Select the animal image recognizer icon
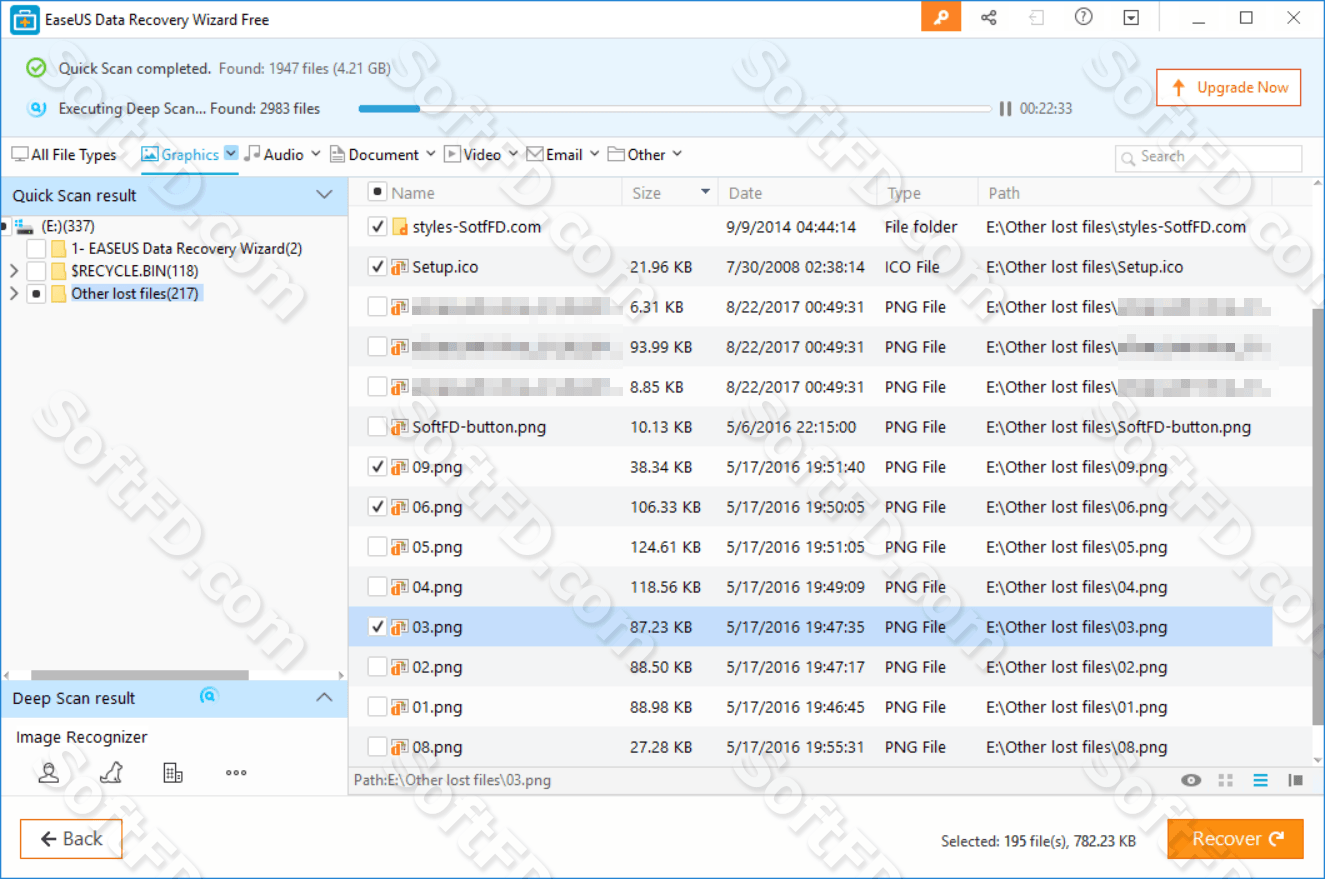 tap(111, 772)
